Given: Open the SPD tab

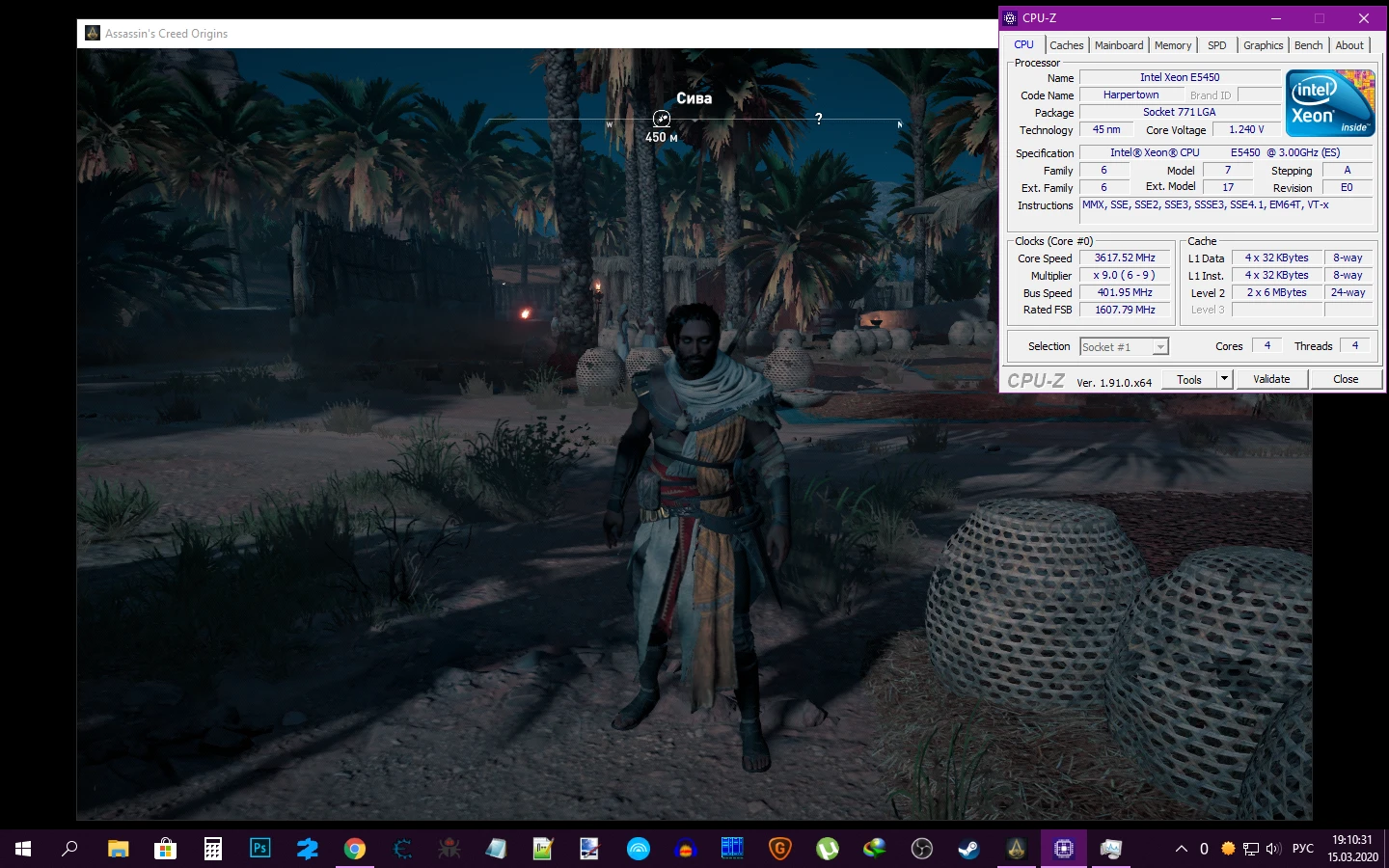Looking at the screenshot, I should pos(1216,44).
